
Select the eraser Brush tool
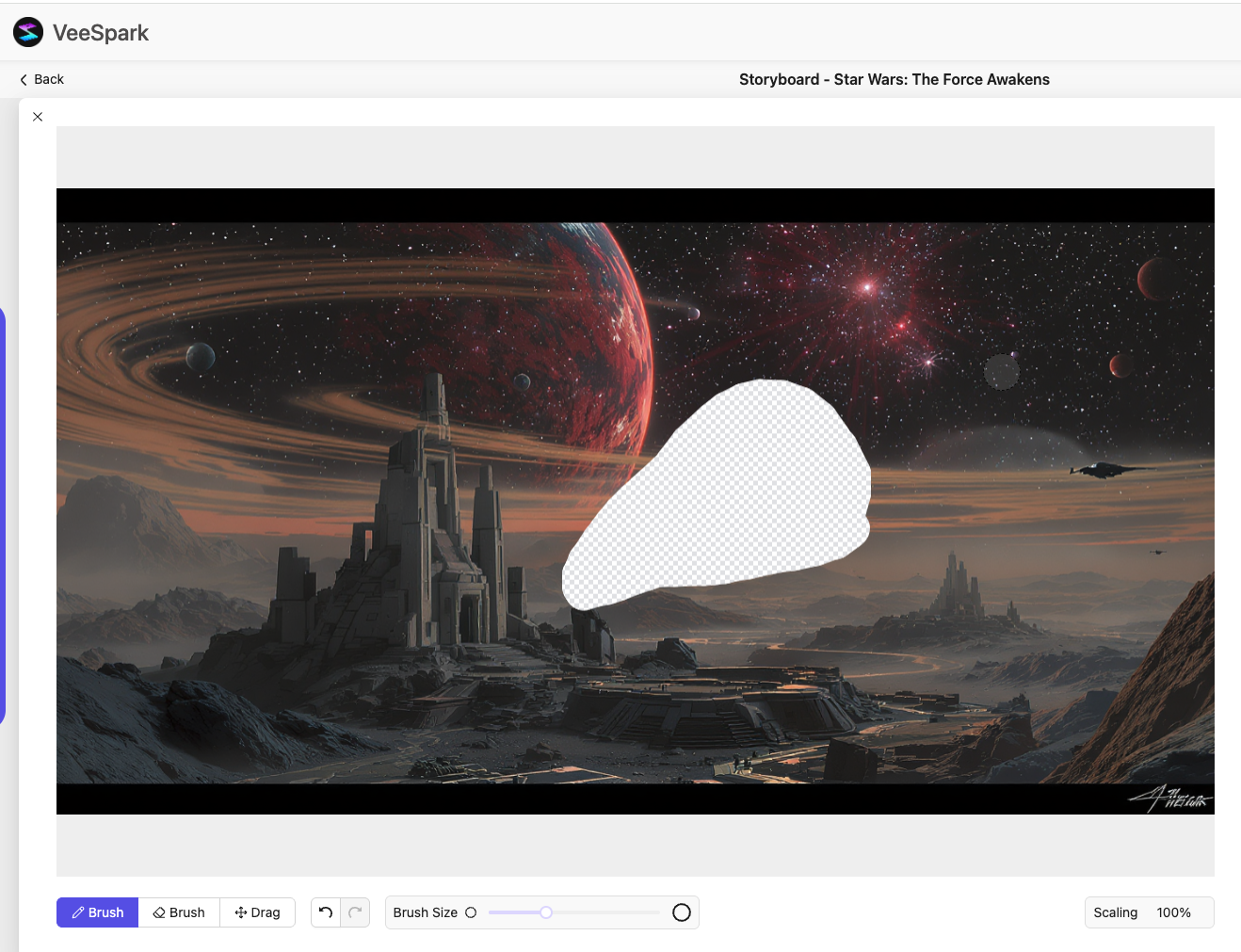point(179,912)
